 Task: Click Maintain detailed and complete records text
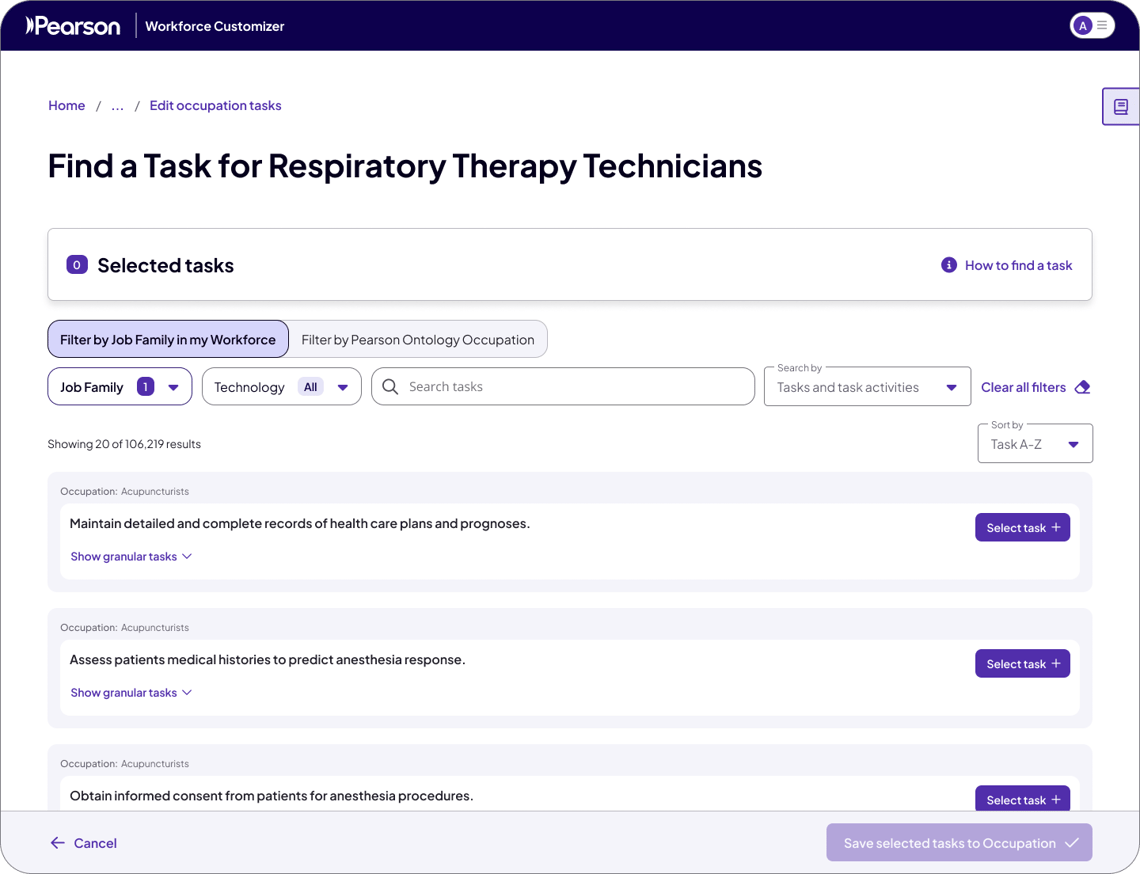click(300, 524)
